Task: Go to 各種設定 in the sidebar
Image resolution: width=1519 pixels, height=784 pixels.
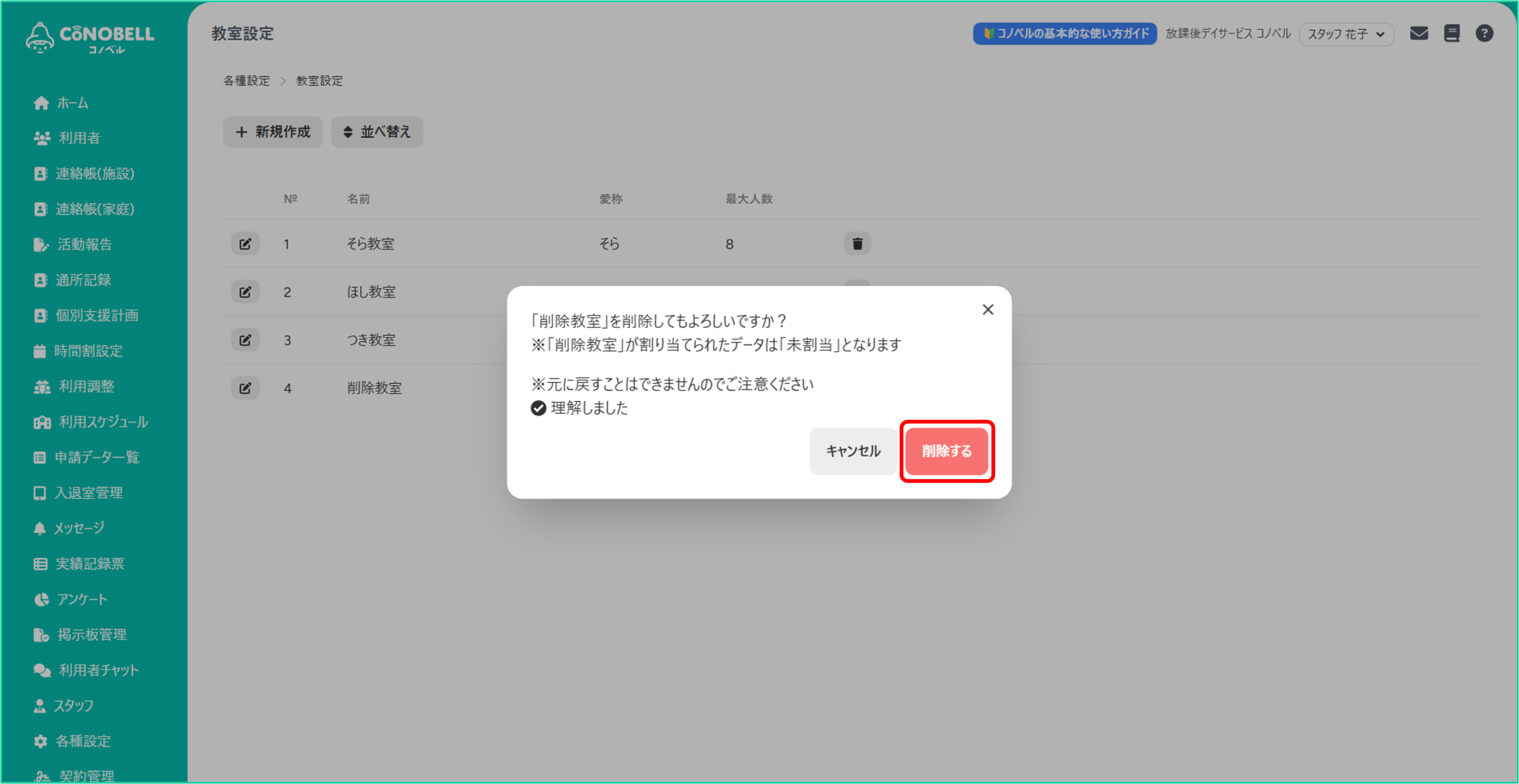Action: pyautogui.click(x=82, y=741)
